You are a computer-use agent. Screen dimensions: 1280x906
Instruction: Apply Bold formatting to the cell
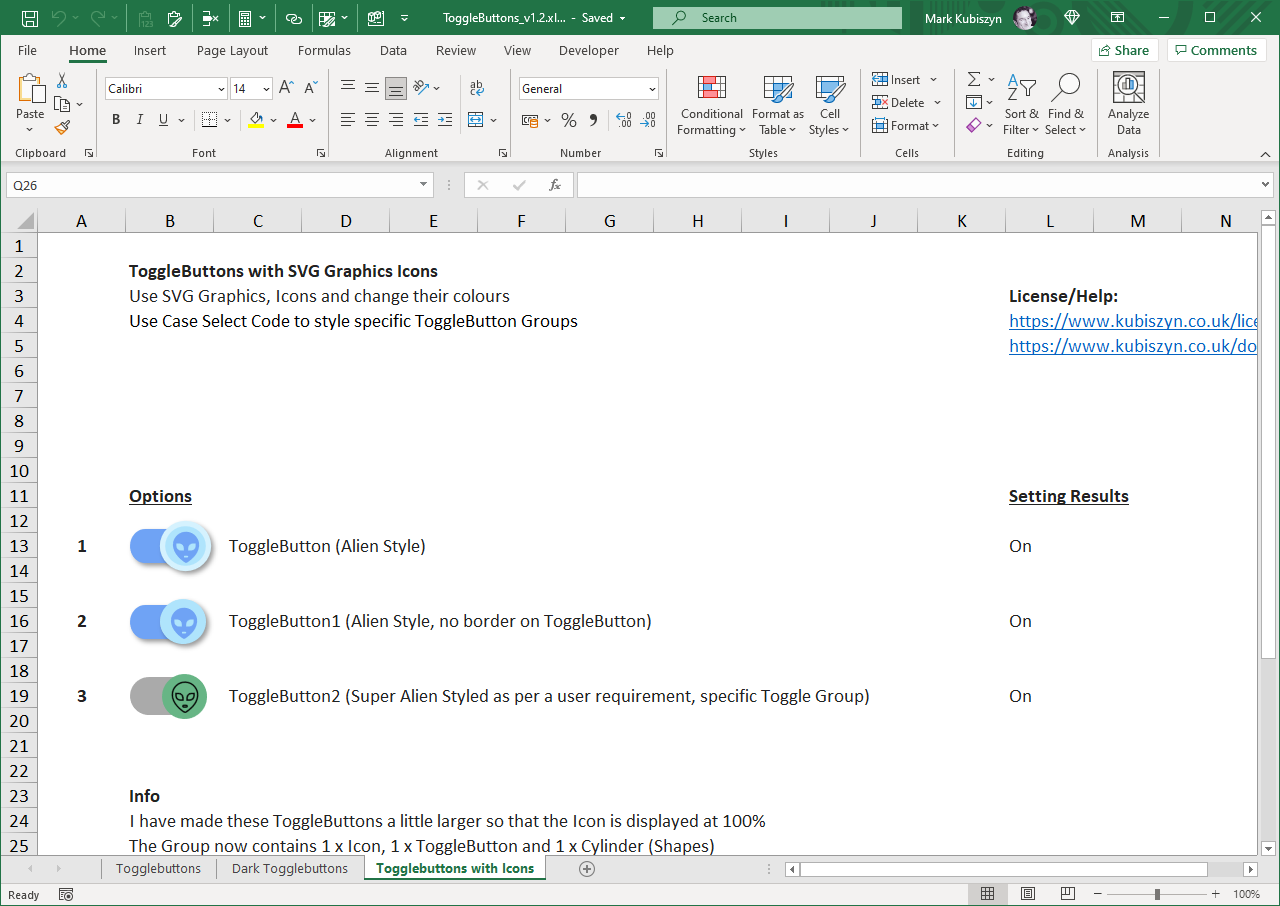(x=115, y=120)
